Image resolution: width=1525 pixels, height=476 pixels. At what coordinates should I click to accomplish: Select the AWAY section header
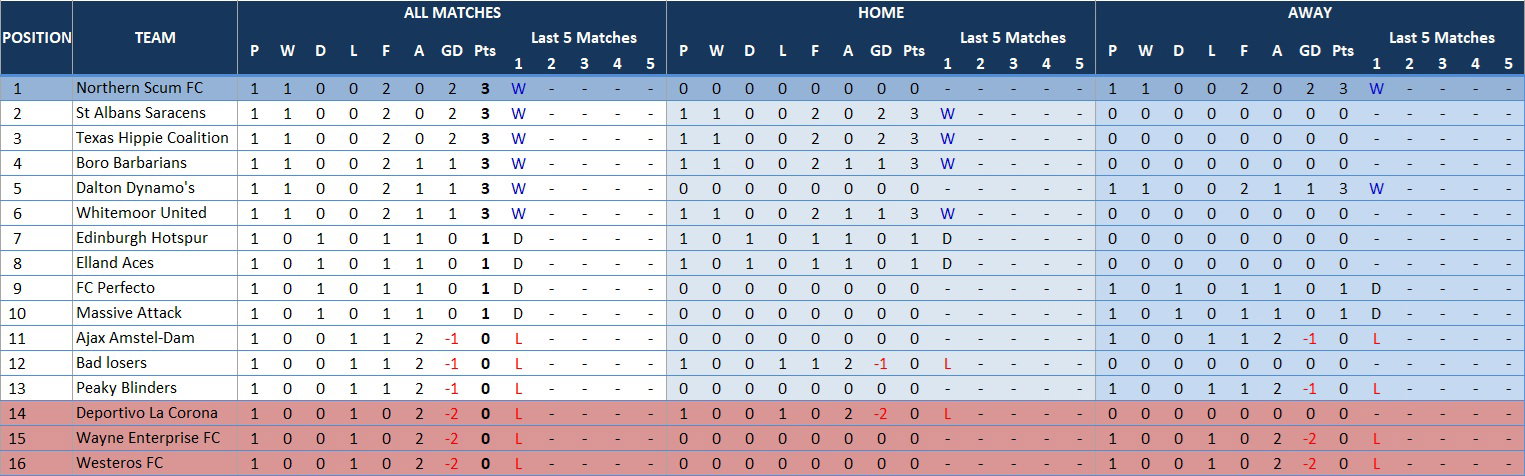1310,13
